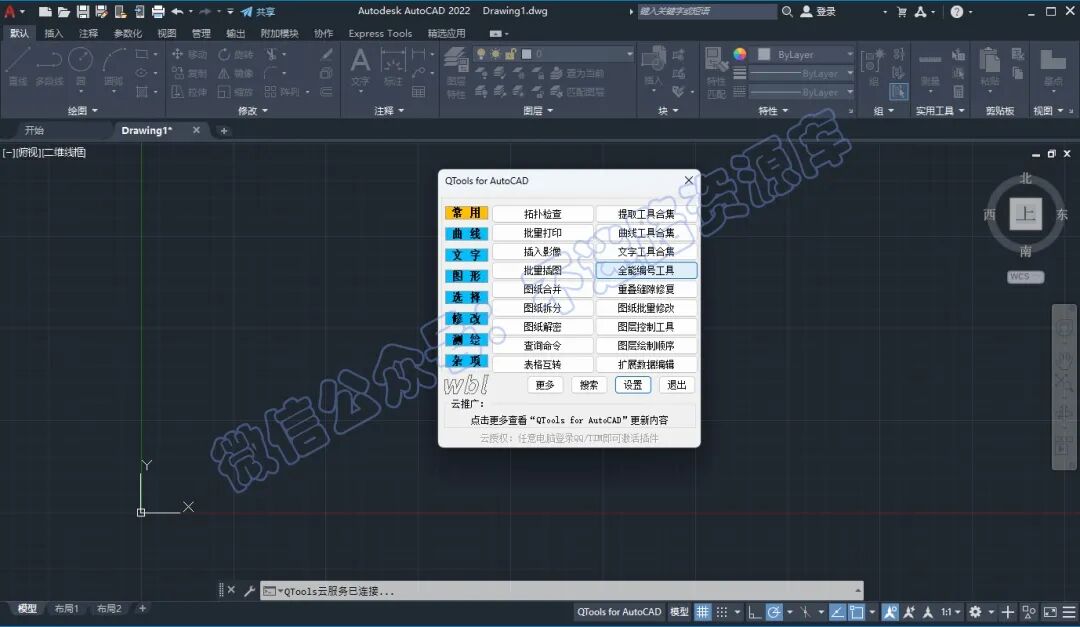Open the 插入 ribbon tab

coord(53,33)
